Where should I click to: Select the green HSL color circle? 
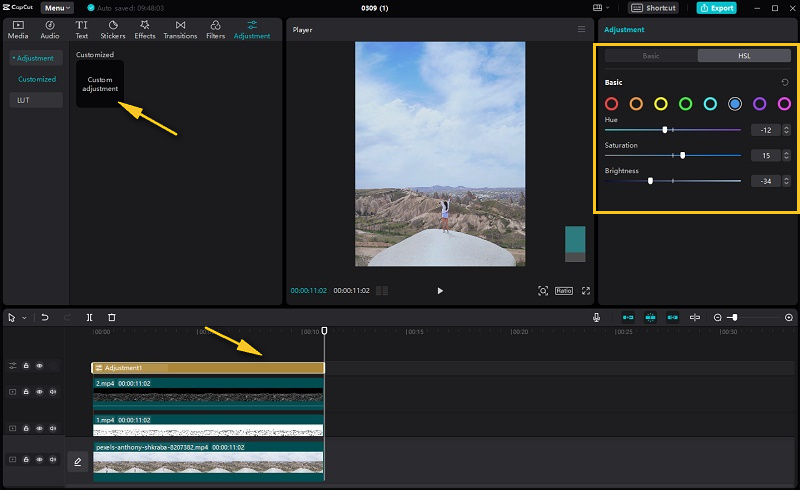[685, 104]
